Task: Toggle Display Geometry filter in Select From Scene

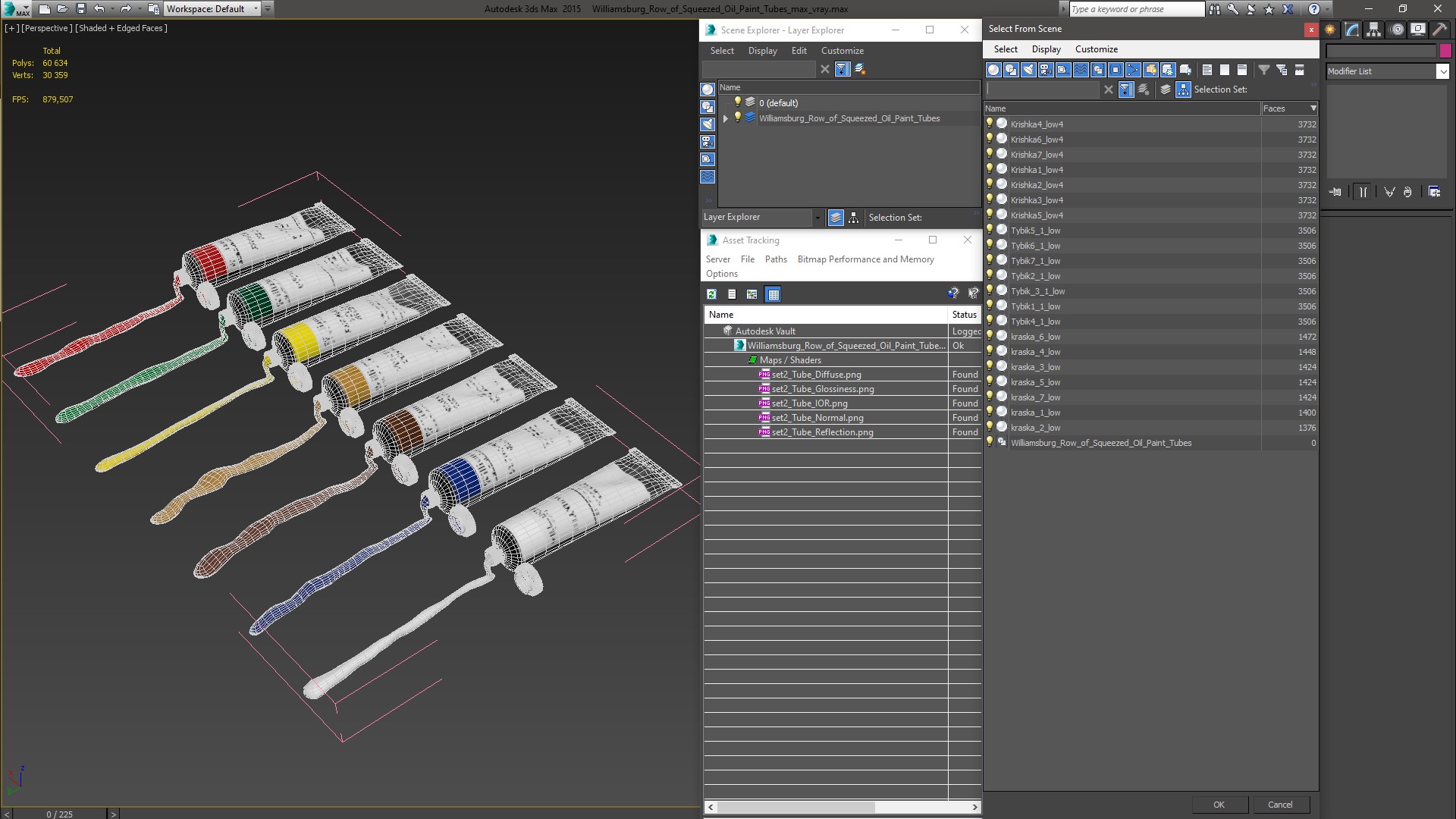Action: 993,70
